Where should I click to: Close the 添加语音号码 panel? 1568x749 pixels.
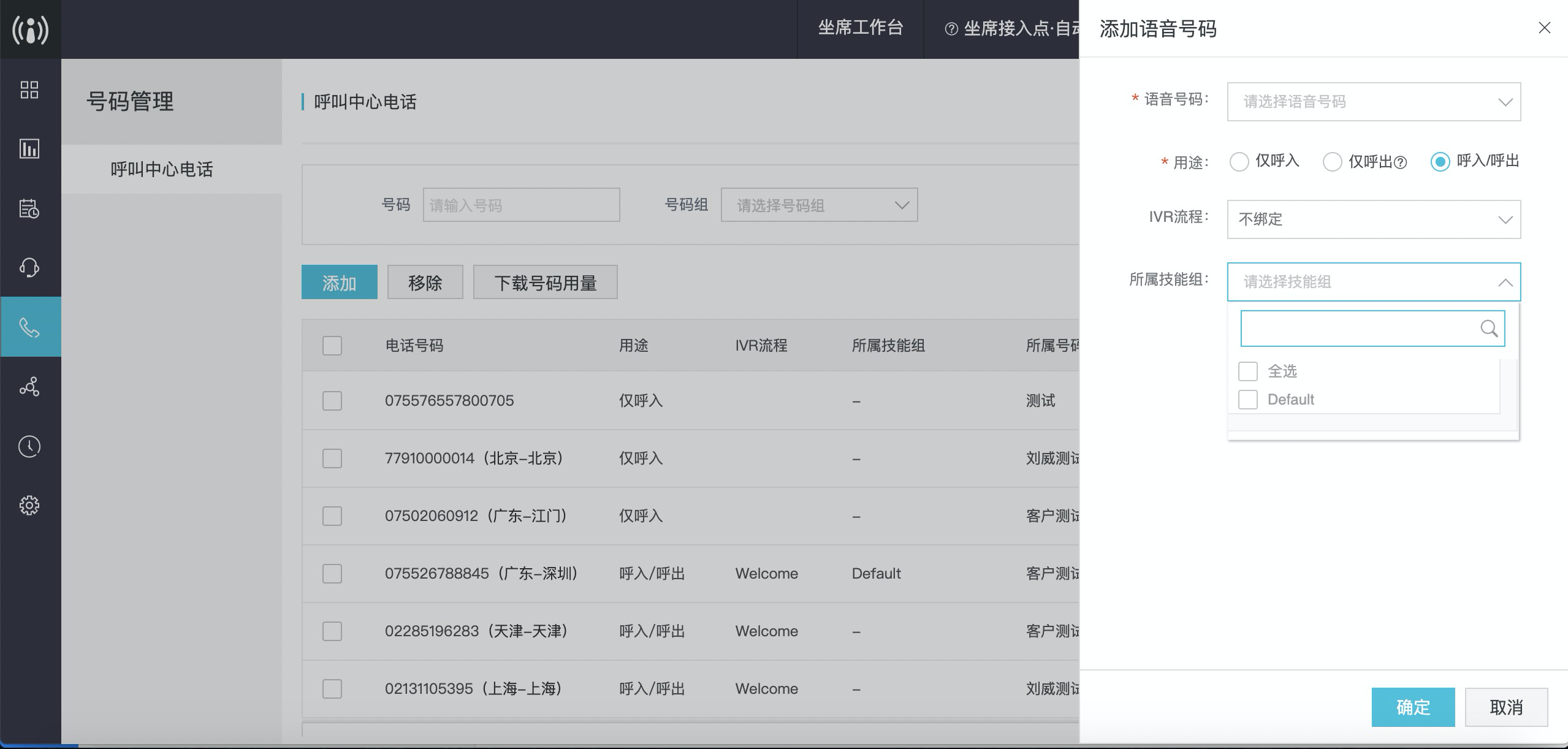(x=1545, y=28)
